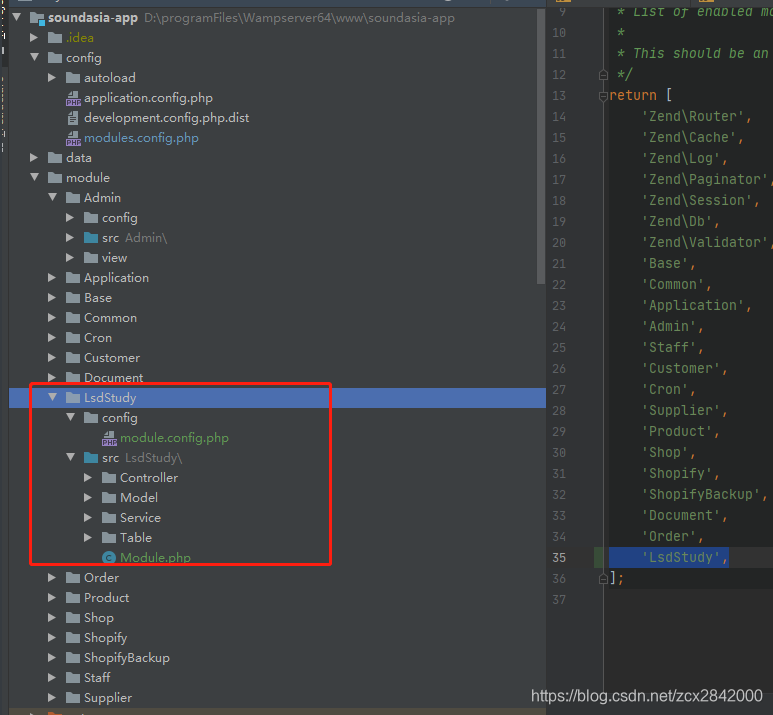Click the view folder icon under Admin
The image size is (773, 715).
point(91,257)
